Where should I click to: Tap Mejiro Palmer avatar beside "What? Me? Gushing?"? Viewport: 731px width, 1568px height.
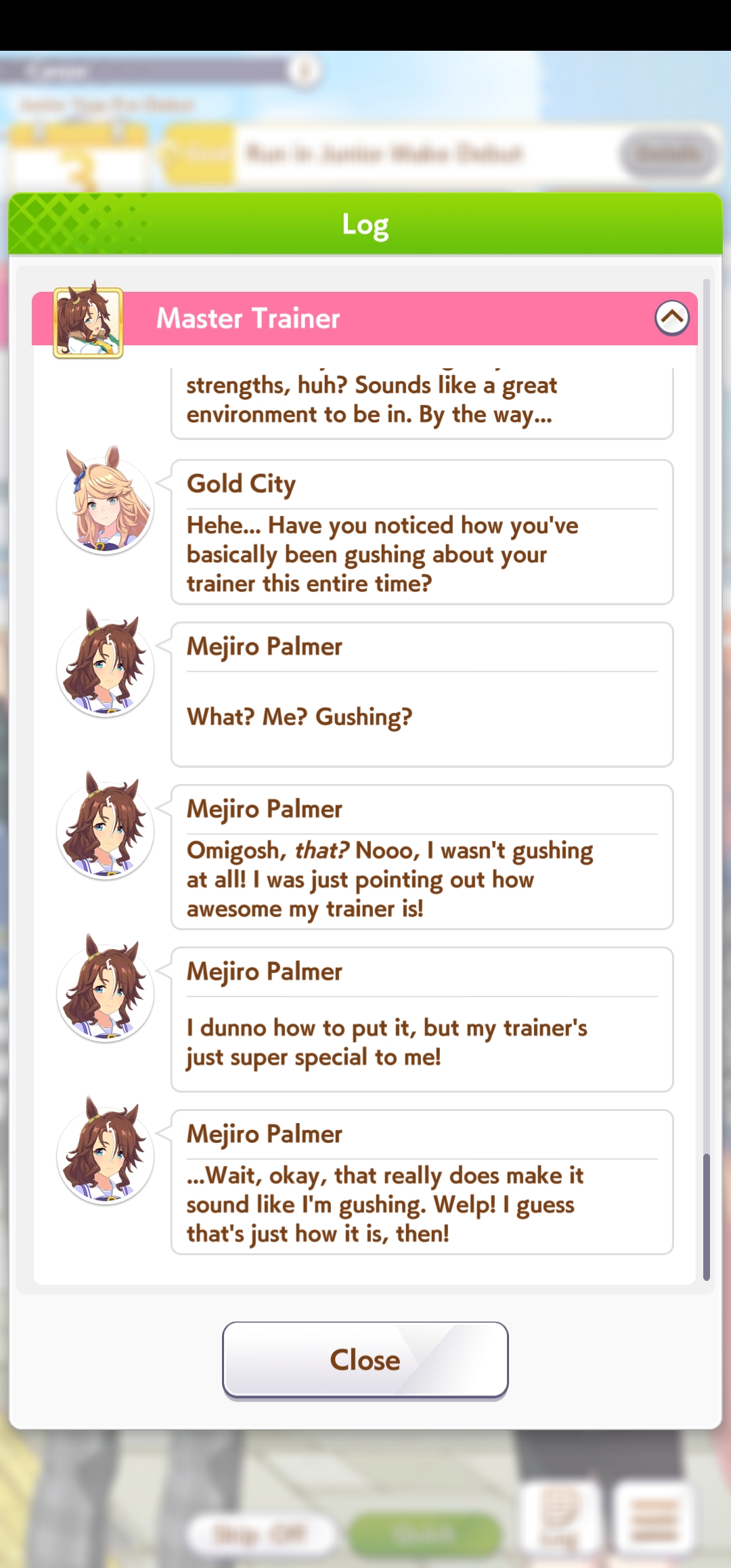coord(105,665)
